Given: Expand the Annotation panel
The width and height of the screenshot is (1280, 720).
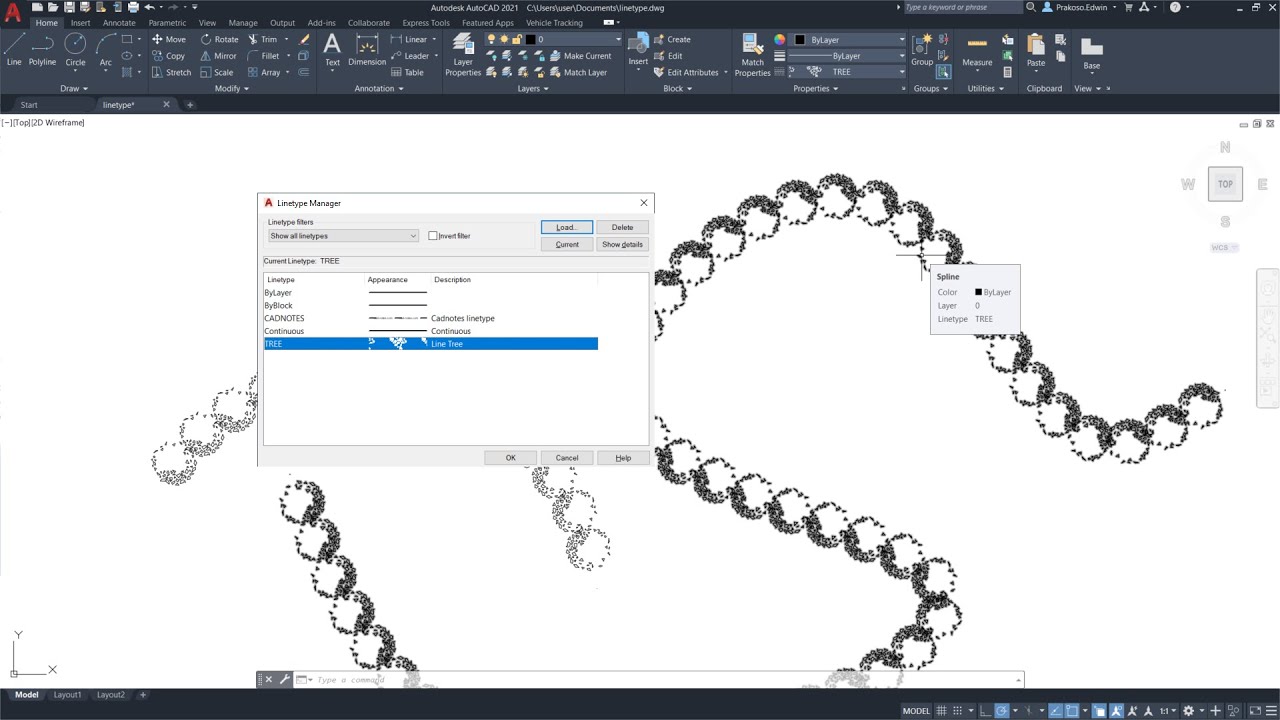Looking at the screenshot, I should (379, 88).
